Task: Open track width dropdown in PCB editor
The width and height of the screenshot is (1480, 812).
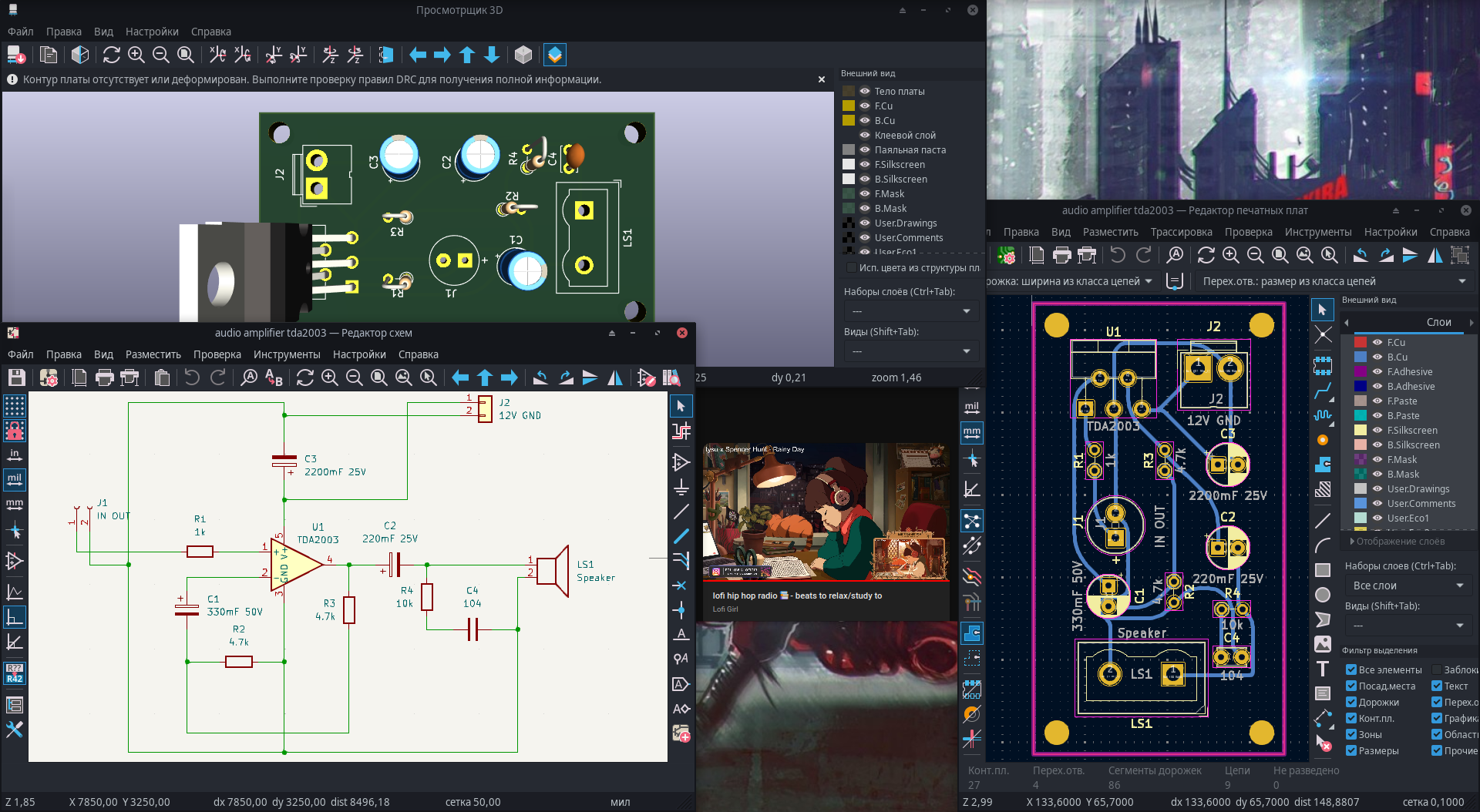Action: [x=1071, y=281]
